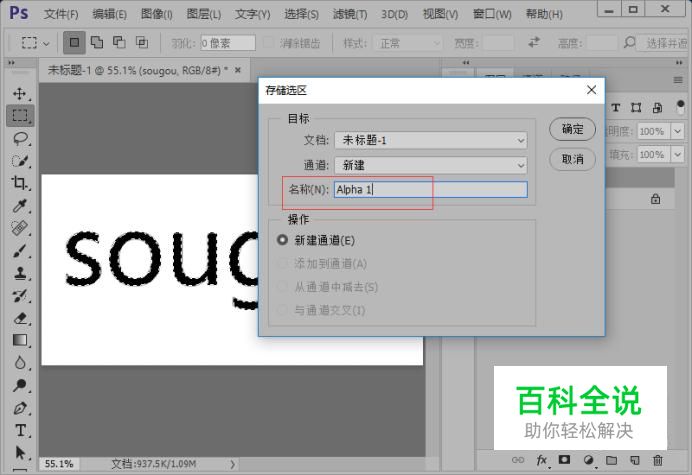This screenshot has height=475, width=692.
Task: Open 文档 dropdown showing 未标题-1
Action: (x=431, y=140)
